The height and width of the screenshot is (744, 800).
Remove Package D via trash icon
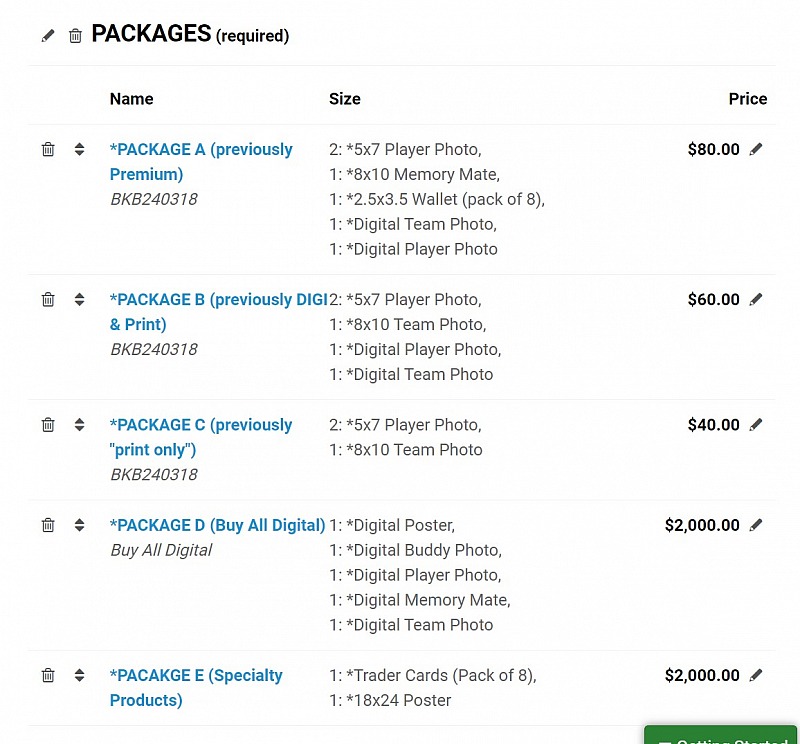48,525
